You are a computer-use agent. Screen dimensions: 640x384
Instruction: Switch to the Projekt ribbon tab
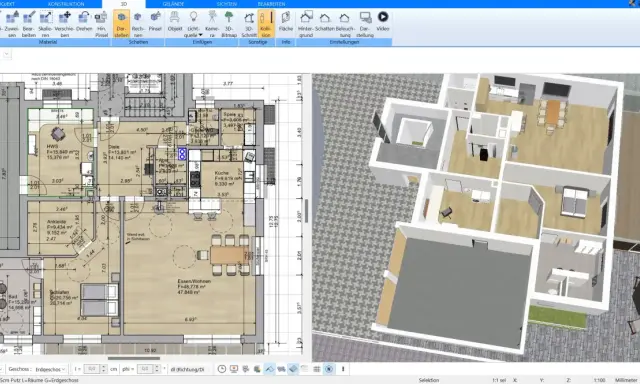pos(7,4)
